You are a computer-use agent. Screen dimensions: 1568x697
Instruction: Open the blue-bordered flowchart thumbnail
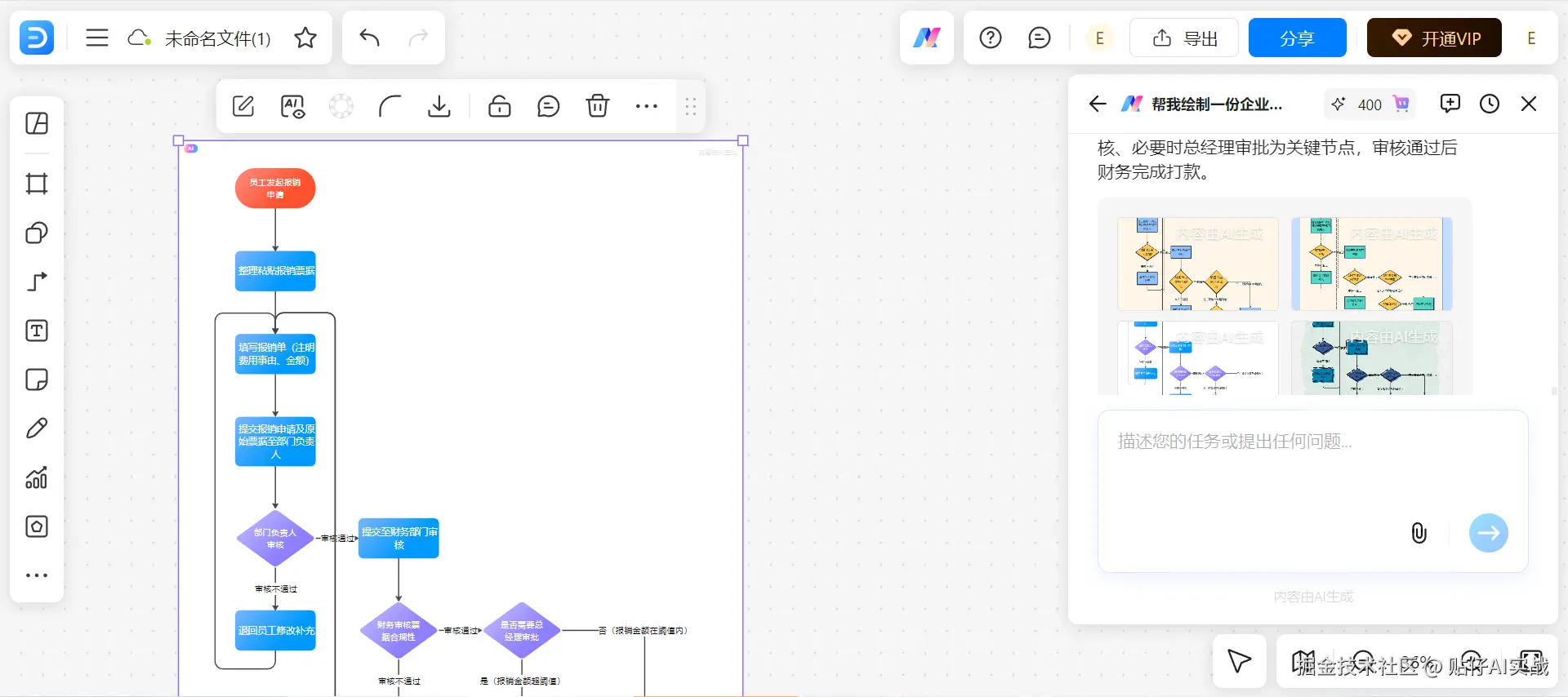(x=1372, y=264)
